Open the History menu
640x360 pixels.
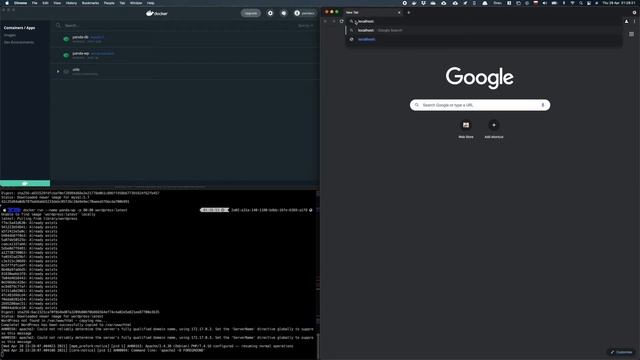pyautogui.click(x=71, y=3)
